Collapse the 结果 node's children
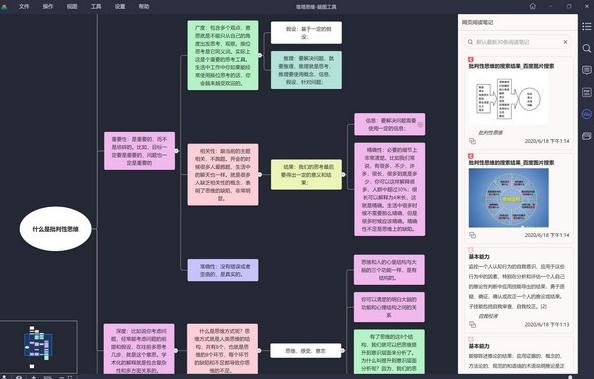This screenshot has height=379, width=594. 343,175
